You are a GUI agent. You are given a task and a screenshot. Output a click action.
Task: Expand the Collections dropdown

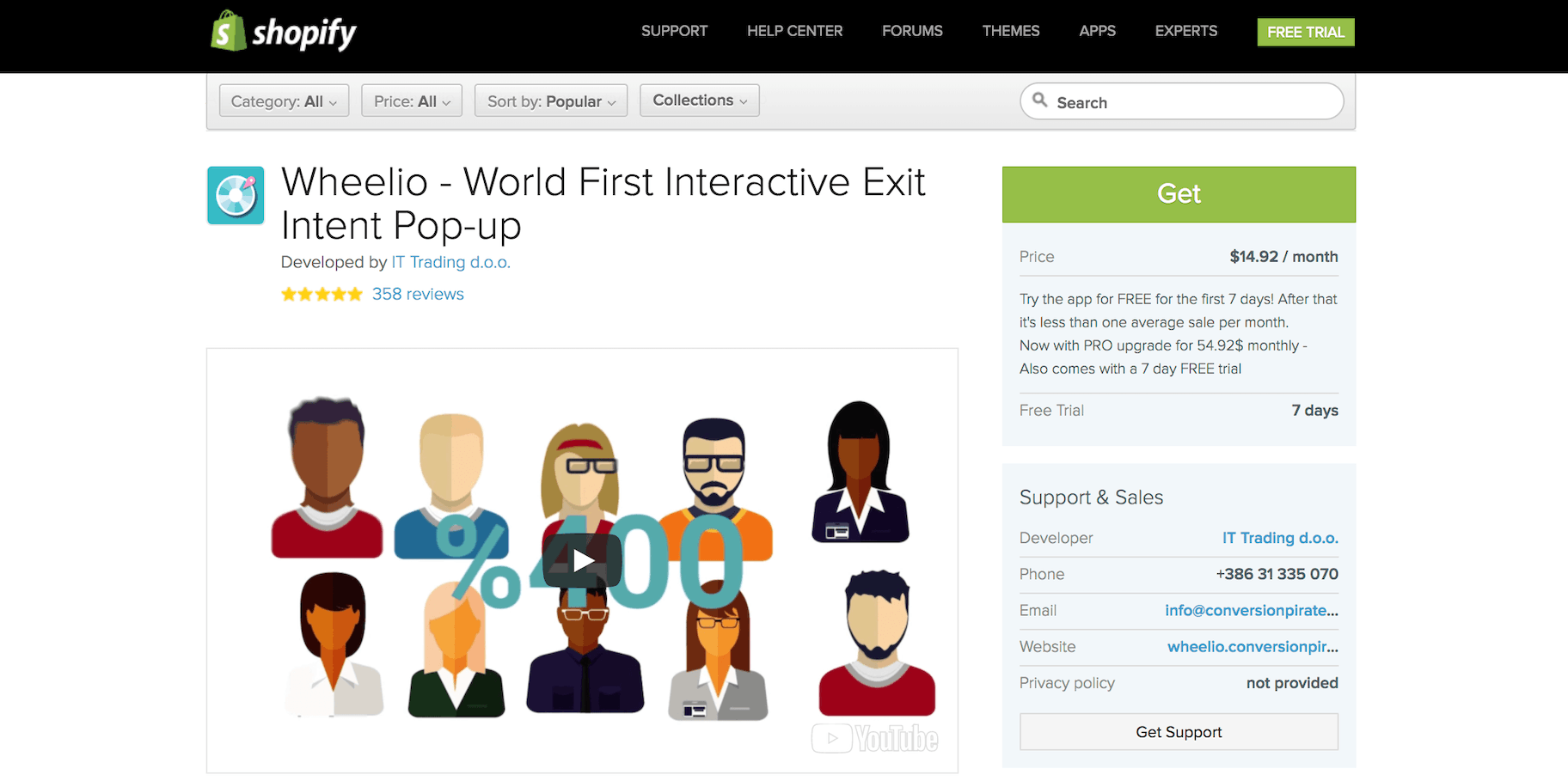tap(699, 101)
